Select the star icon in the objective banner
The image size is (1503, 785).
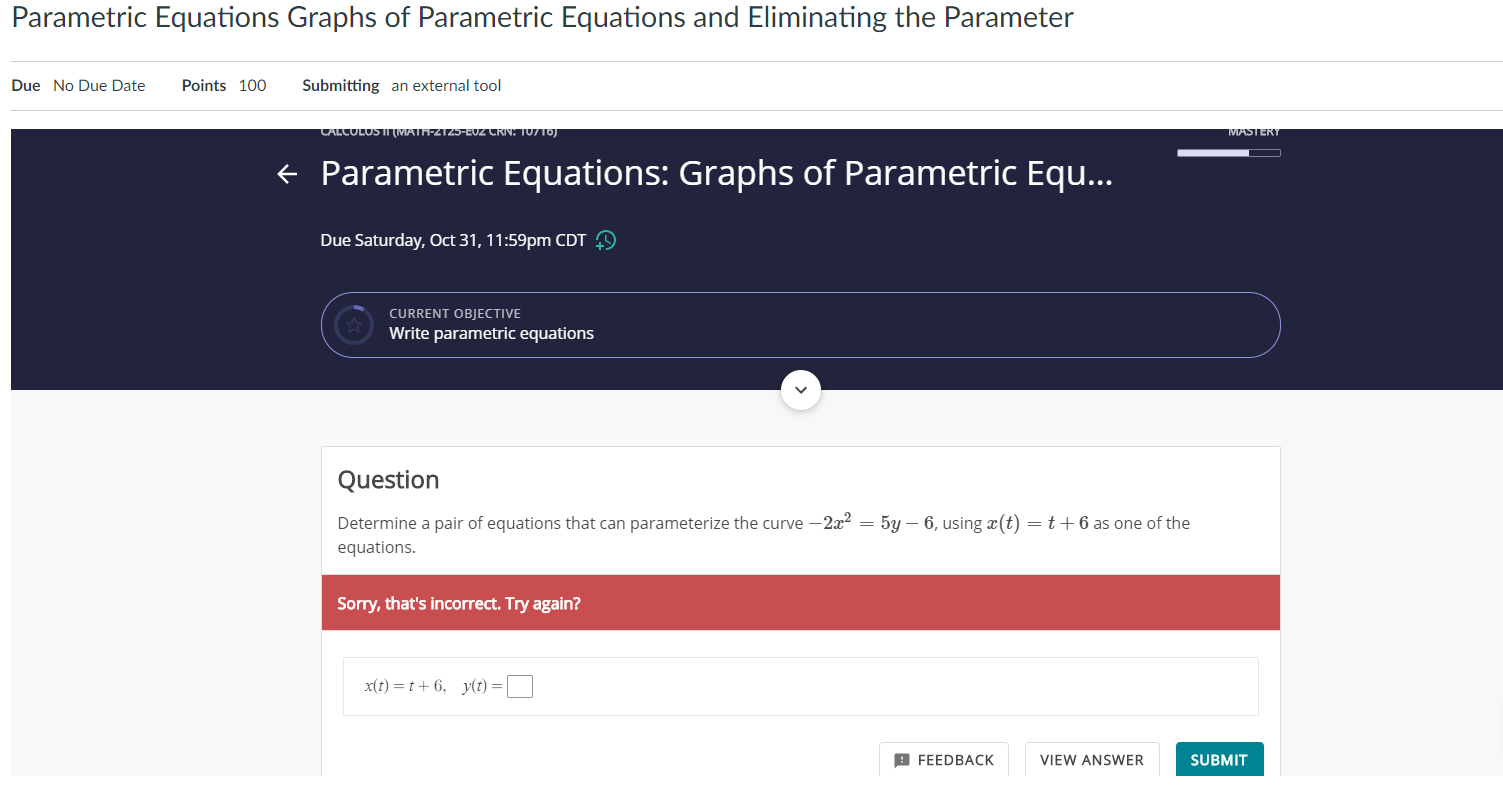(353, 324)
